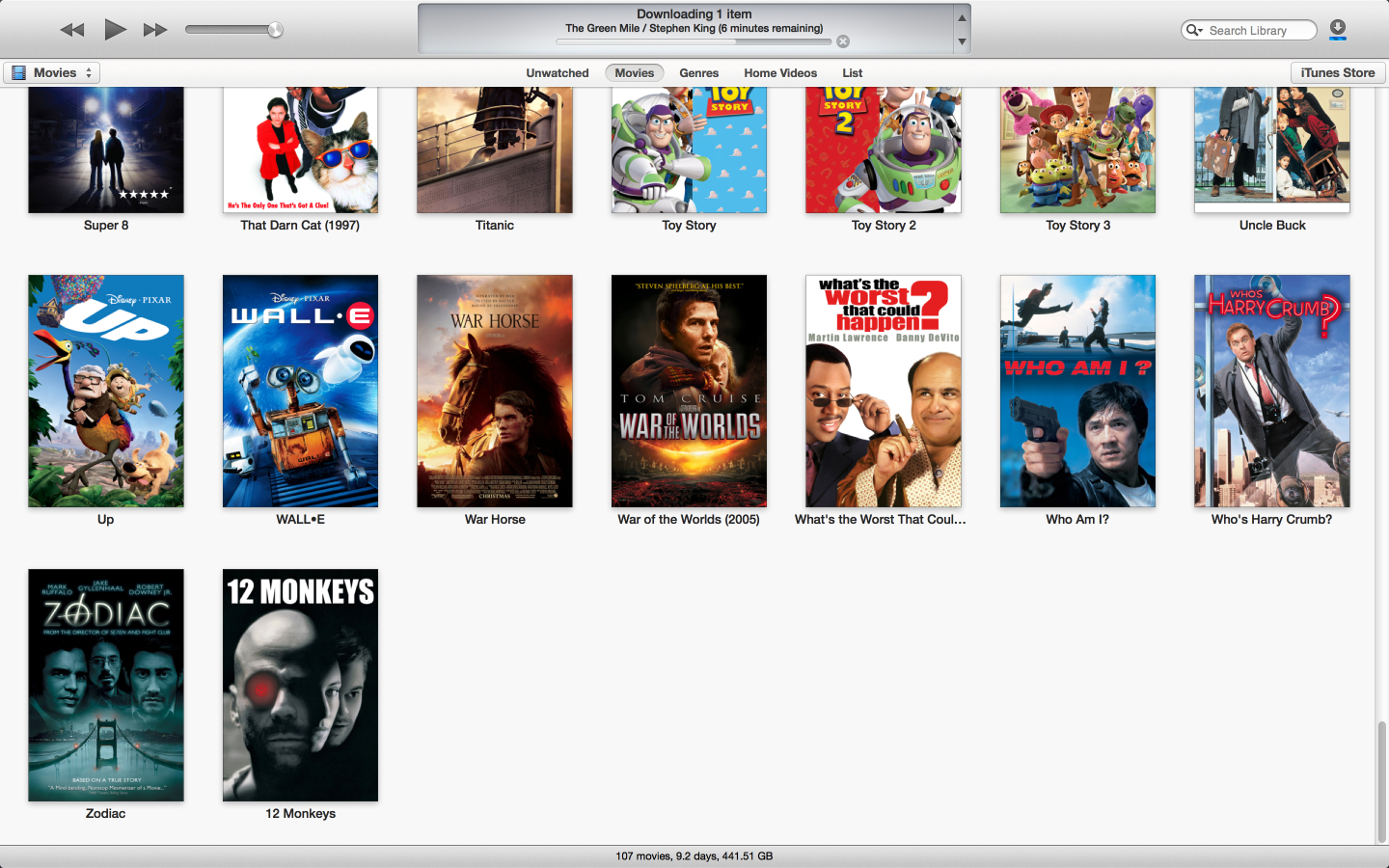Click the 'Toy Story' title label
This screenshot has height=868, width=1389.
coord(689,226)
